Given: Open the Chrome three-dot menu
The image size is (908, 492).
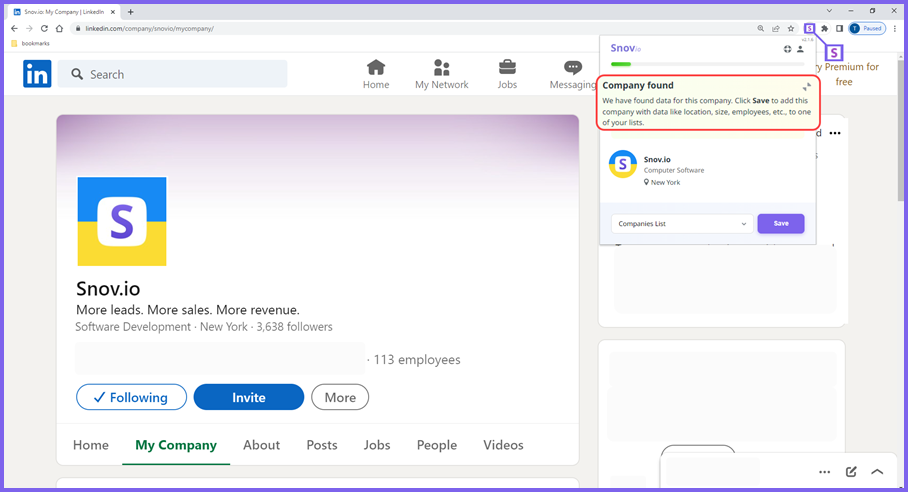Looking at the screenshot, I should click(895, 28).
